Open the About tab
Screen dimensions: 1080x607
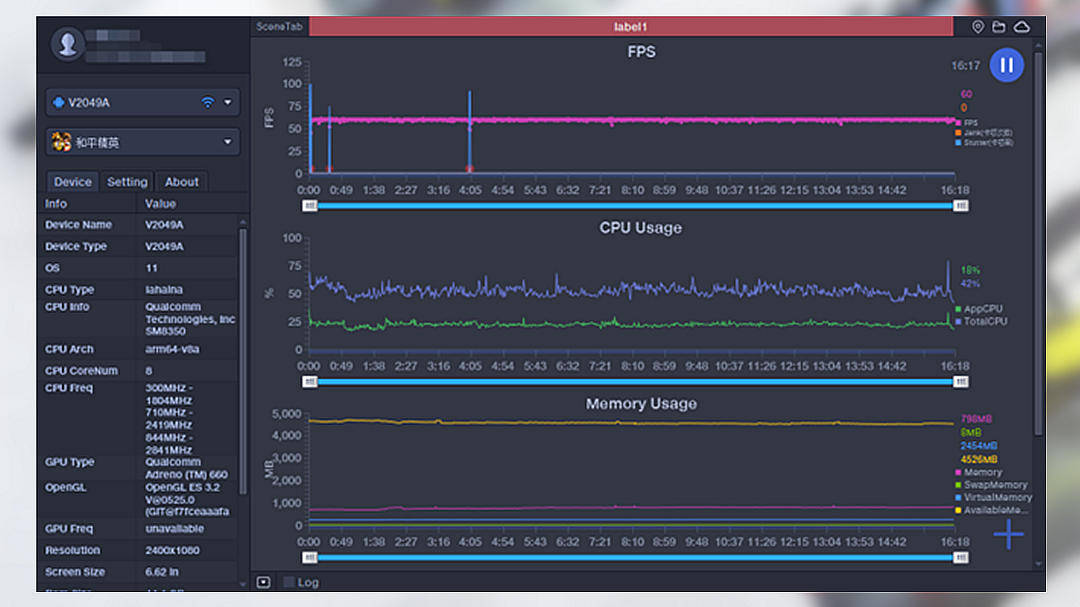coord(181,182)
